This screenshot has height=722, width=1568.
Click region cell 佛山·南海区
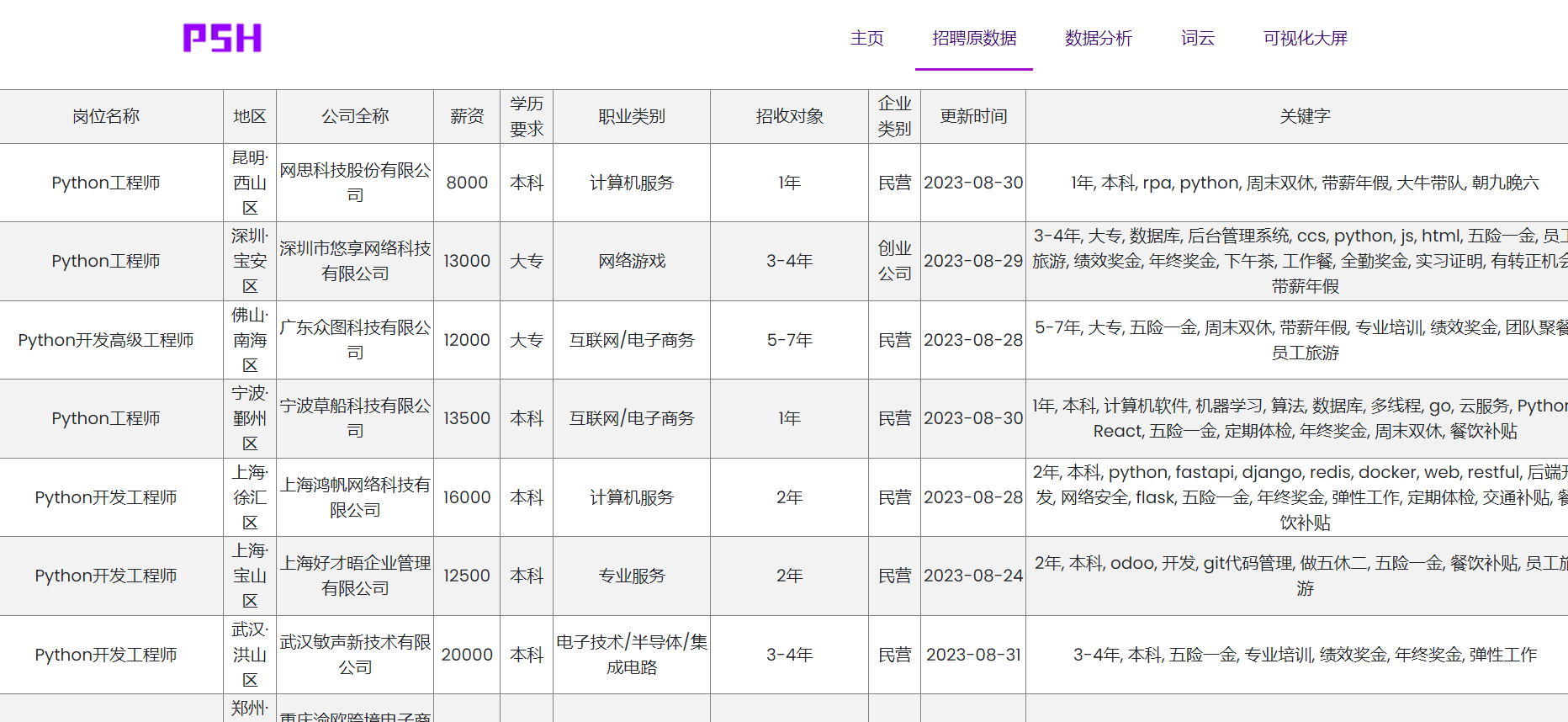pos(250,340)
